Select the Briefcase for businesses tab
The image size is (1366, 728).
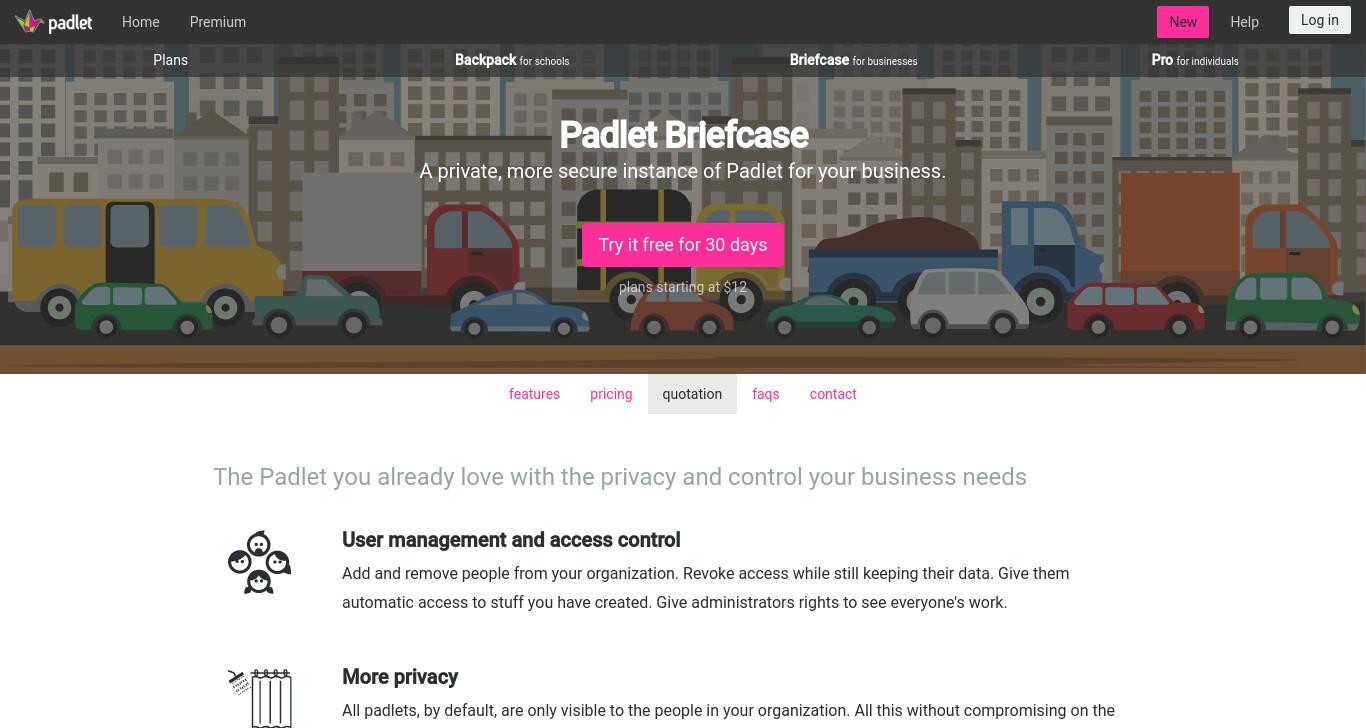click(x=853, y=60)
